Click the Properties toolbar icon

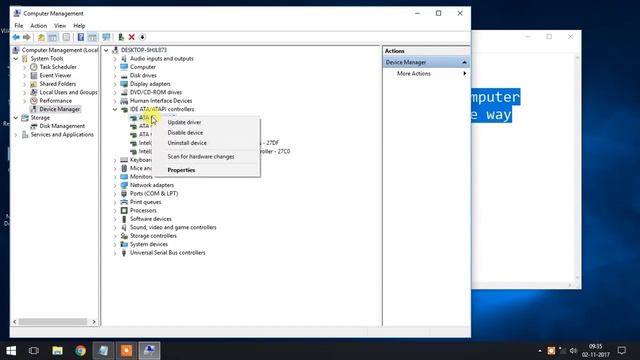(x=66, y=37)
